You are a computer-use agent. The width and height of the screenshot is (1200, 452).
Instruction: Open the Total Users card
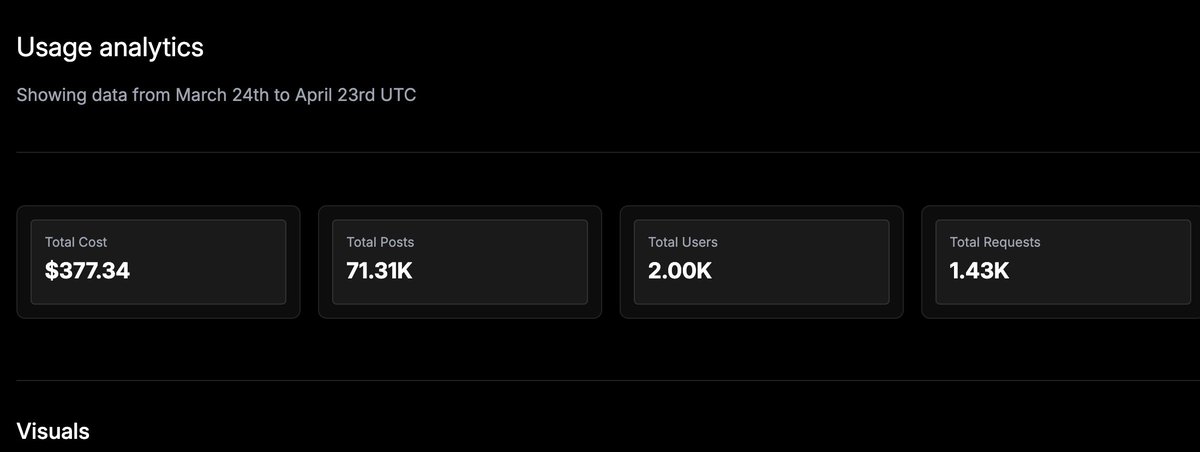coord(762,262)
